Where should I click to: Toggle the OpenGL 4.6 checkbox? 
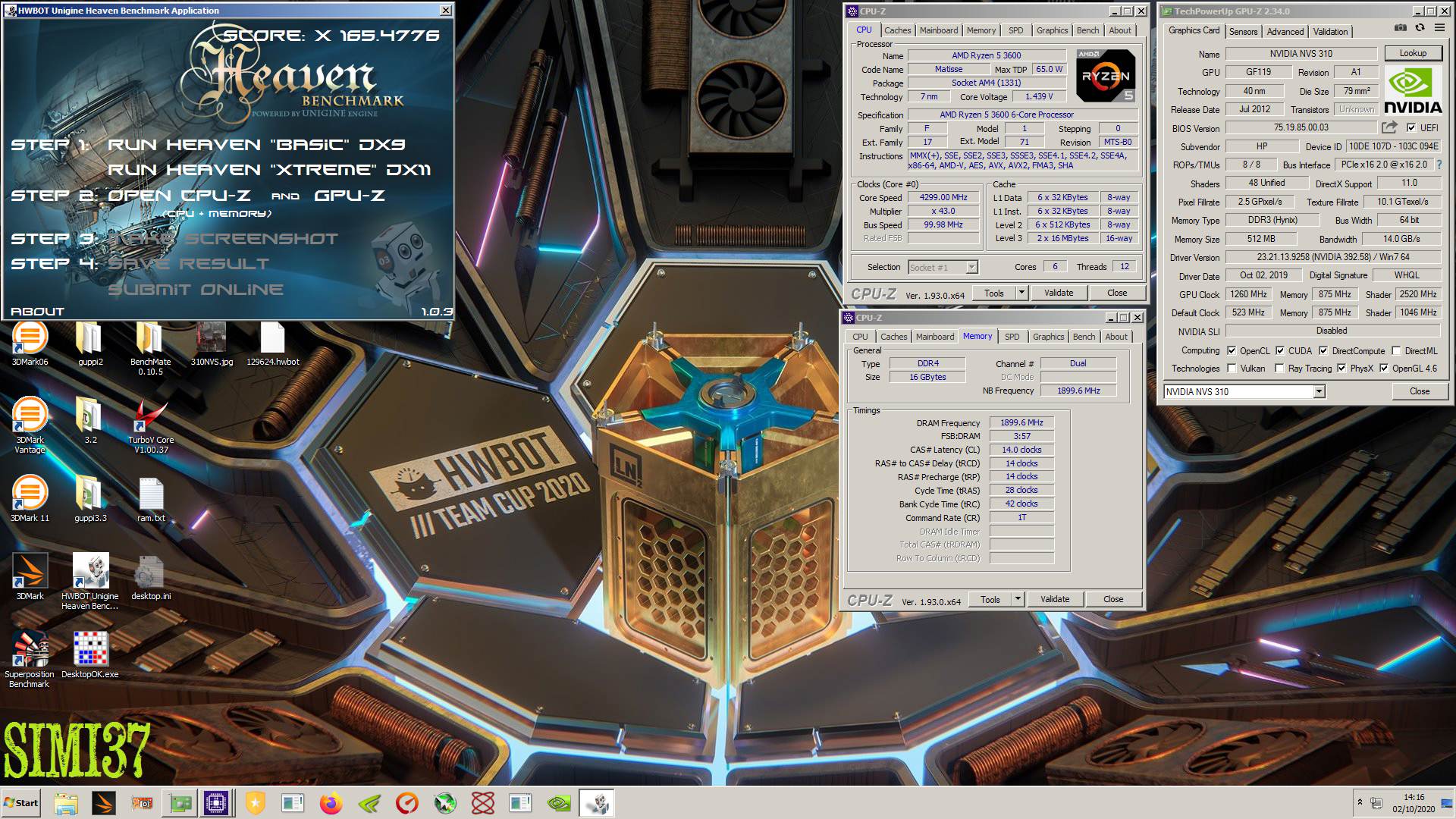[1384, 369]
